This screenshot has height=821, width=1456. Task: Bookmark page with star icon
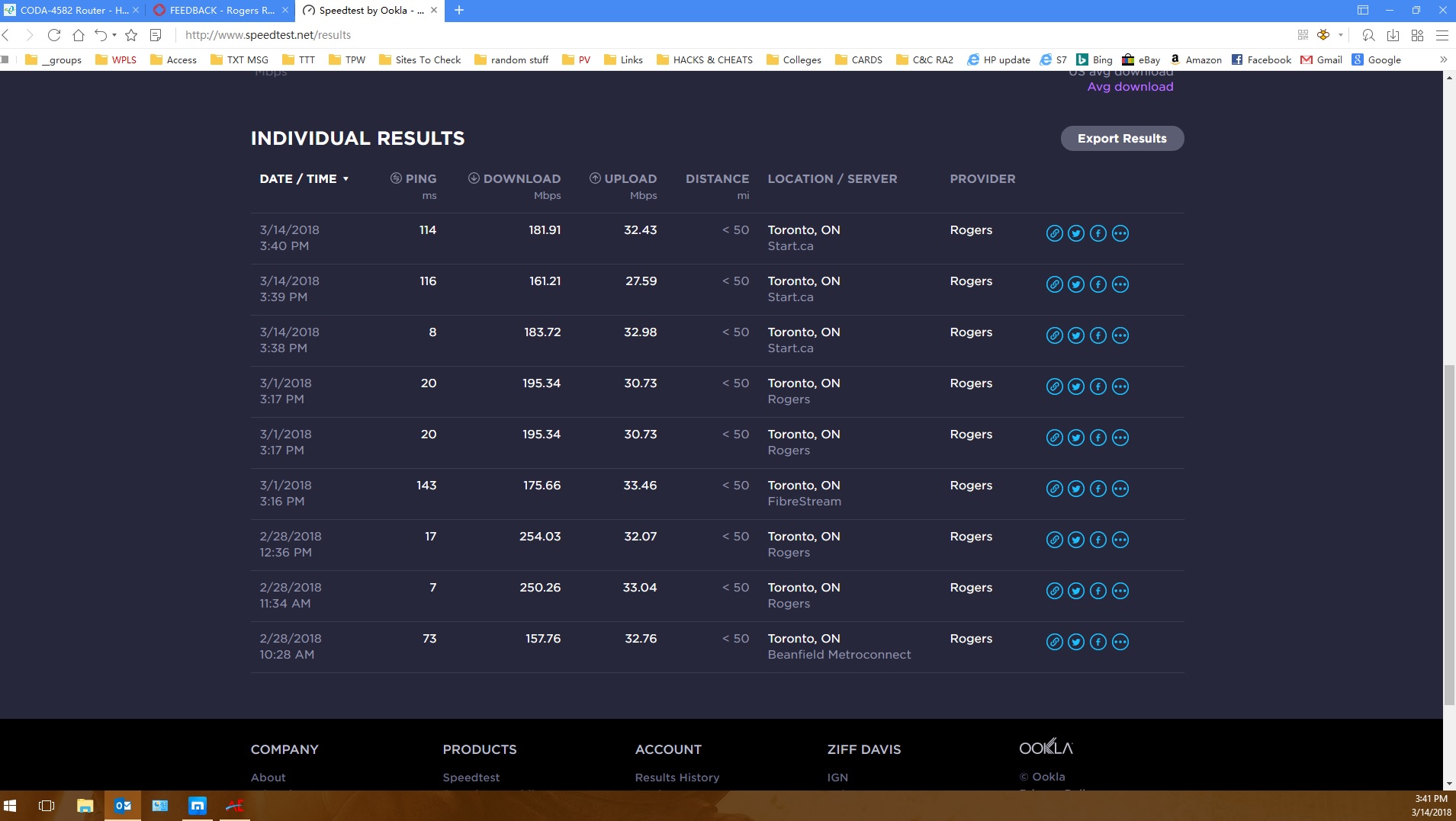tap(131, 35)
